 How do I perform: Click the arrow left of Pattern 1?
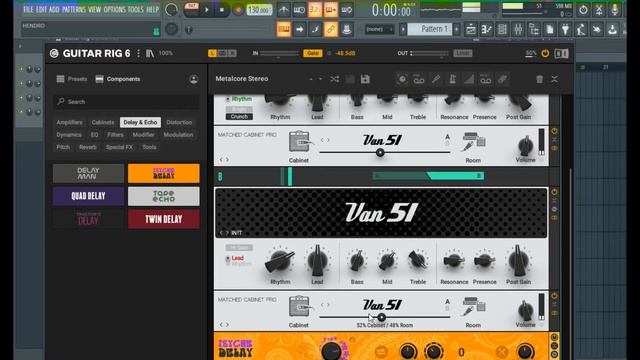pos(403,29)
